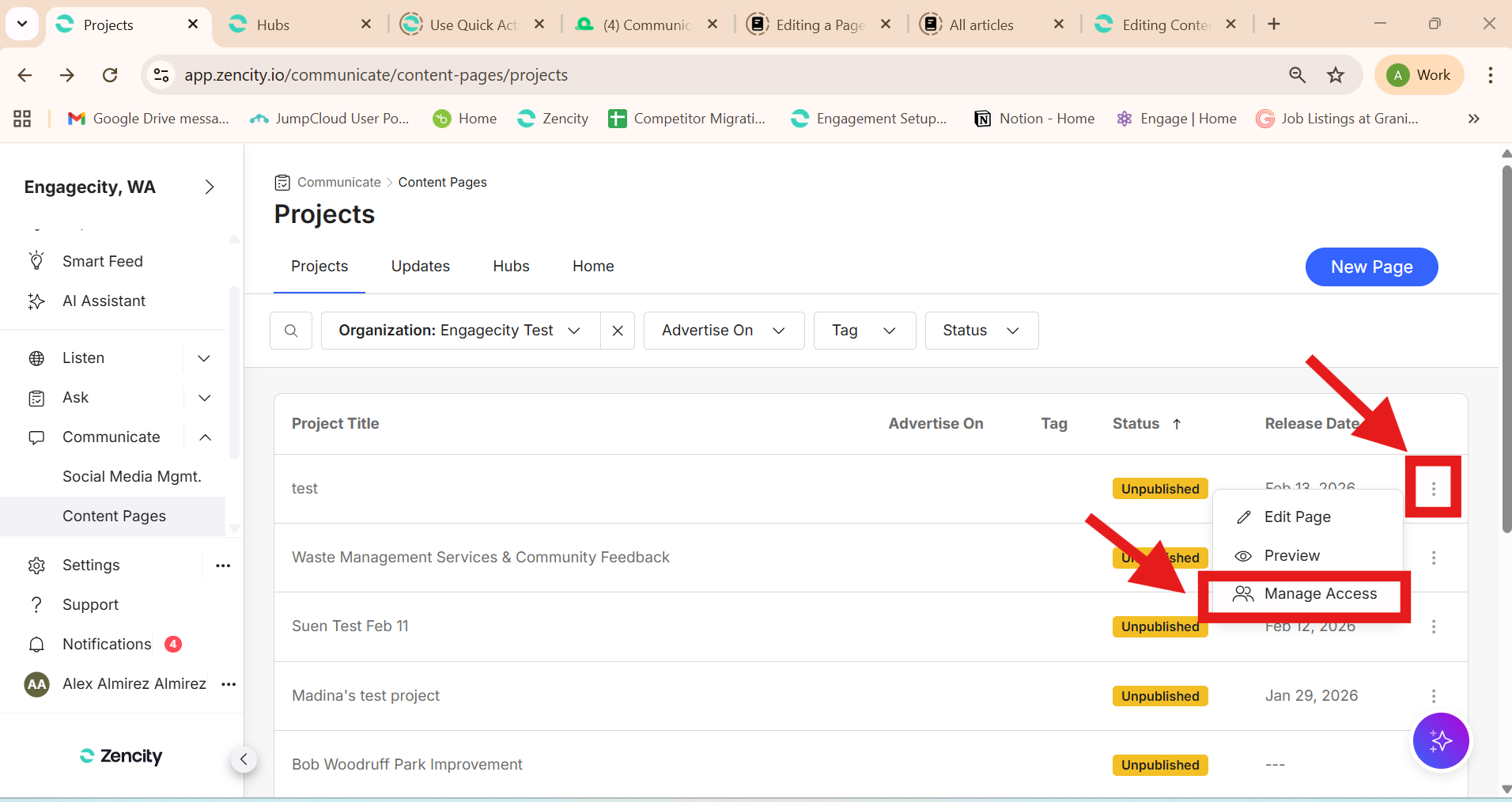The width and height of the screenshot is (1512, 802).
Task: Click the Notifications bell in sidebar
Action: [x=36, y=645]
